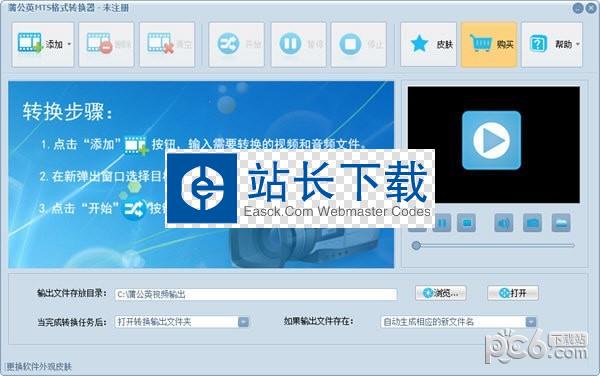
Task: Open the 当完成转换任务后 dropdown
Action: click(x=182, y=322)
